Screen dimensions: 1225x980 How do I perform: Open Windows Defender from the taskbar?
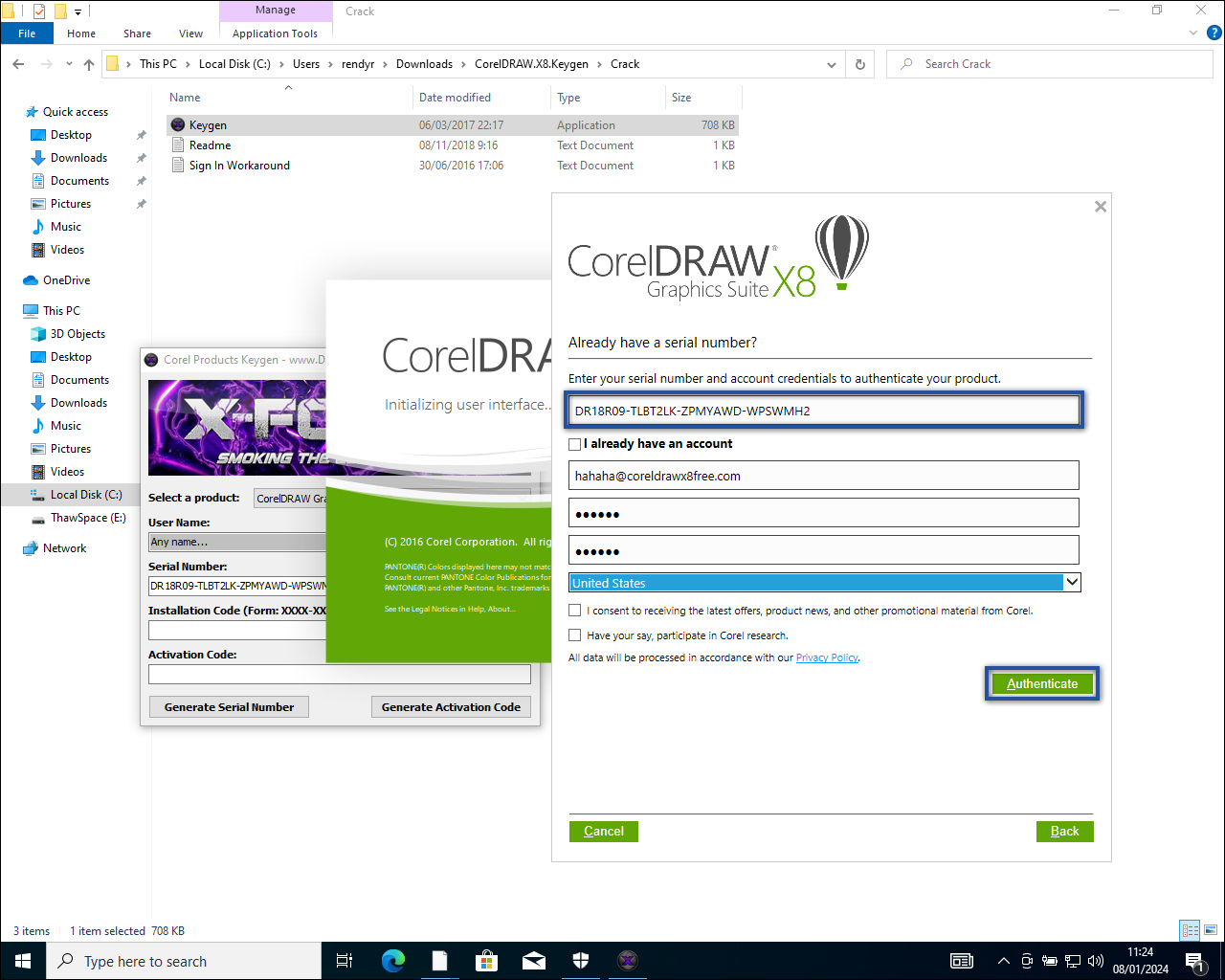click(x=581, y=960)
